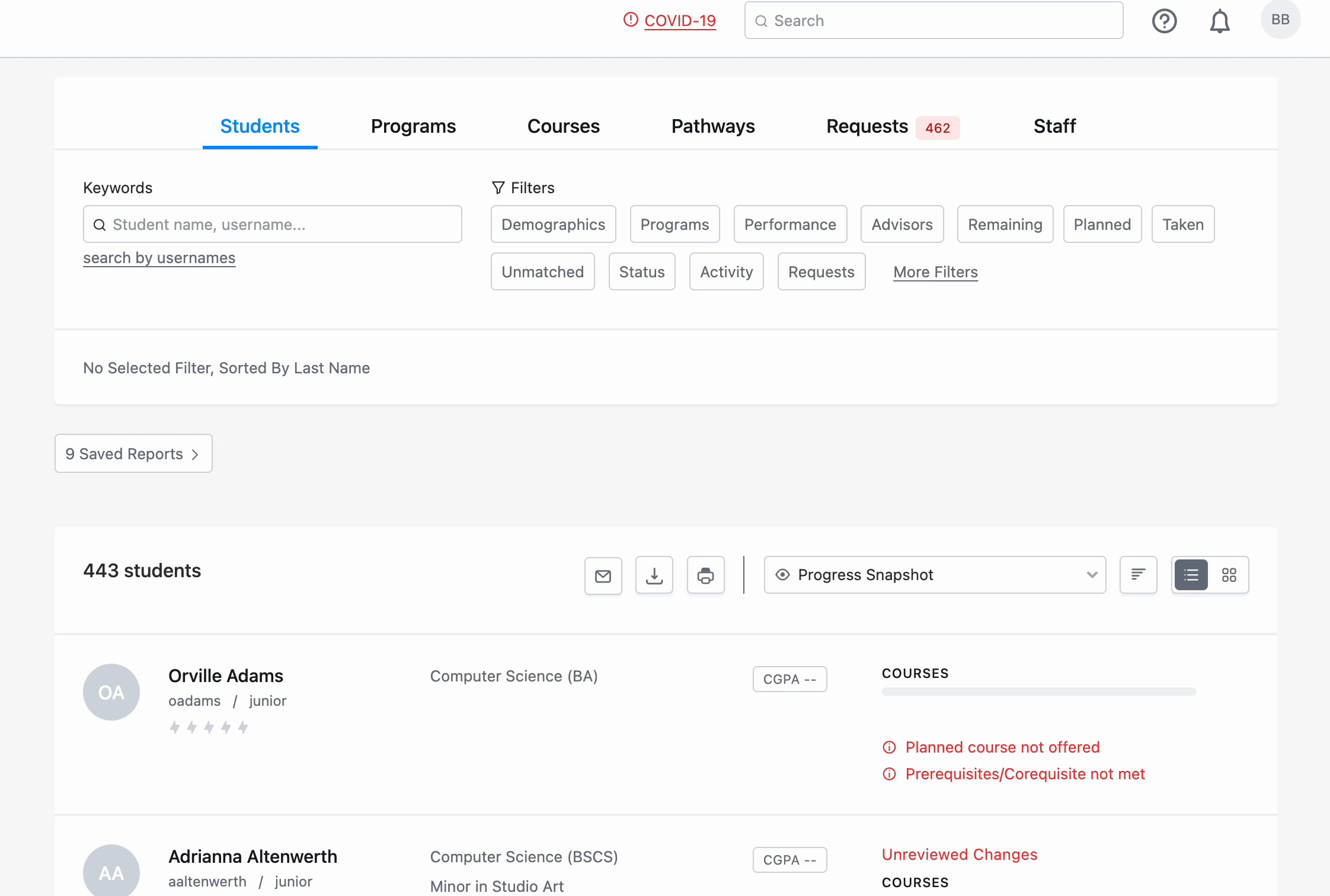The height and width of the screenshot is (896, 1330).
Task: Click Orville Adams courses progress bar
Action: click(x=1038, y=692)
